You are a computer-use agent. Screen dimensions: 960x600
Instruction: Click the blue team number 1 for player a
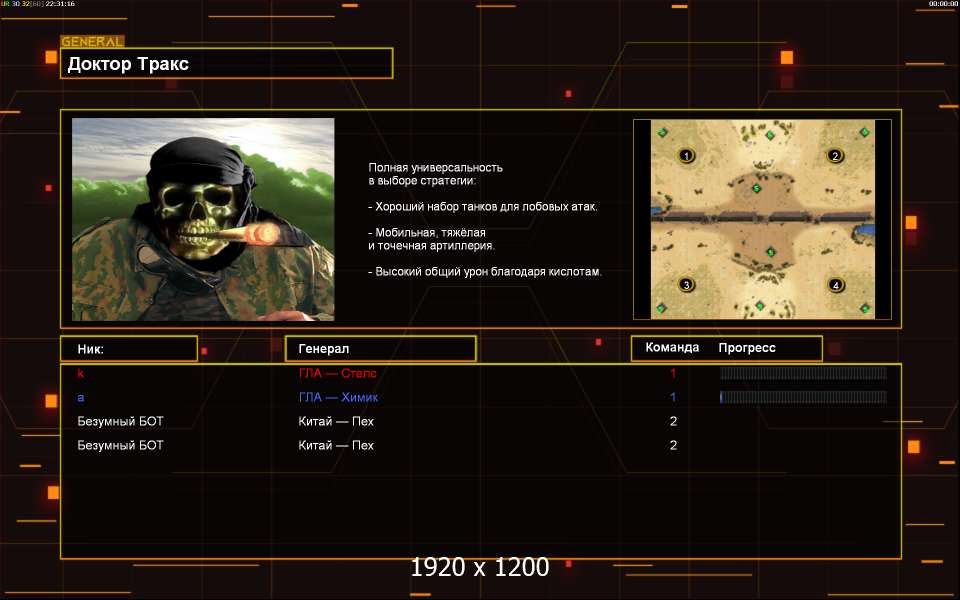[x=673, y=397]
